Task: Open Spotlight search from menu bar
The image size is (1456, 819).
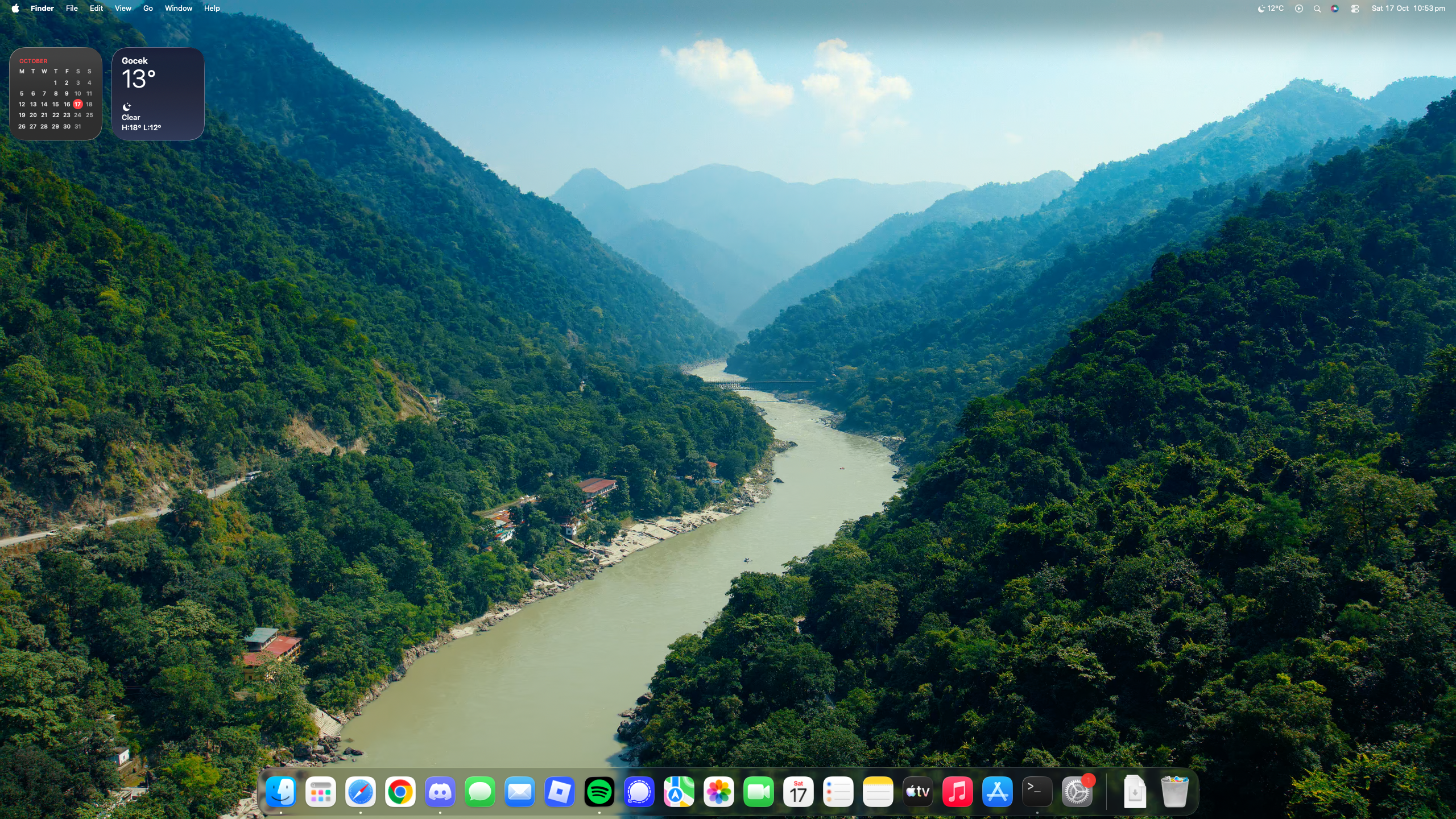Action: (1317, 8)
